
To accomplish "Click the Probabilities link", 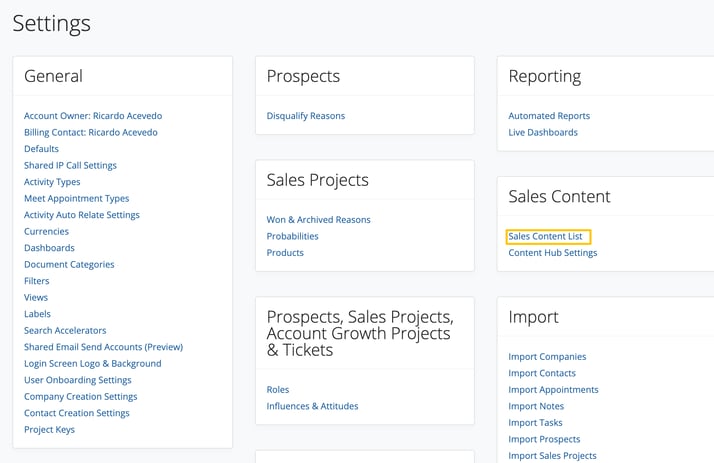I will click(x=292, y=236).
